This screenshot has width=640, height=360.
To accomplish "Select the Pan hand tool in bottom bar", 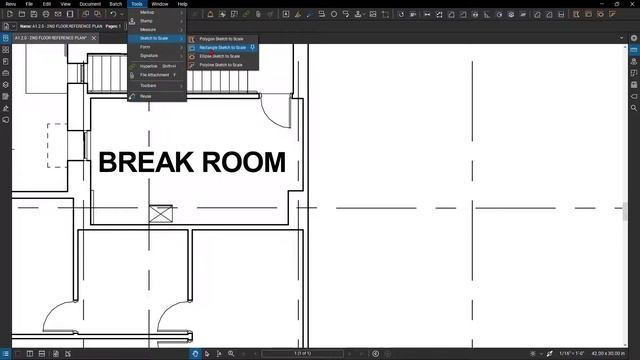I will [x=195, y=354].
